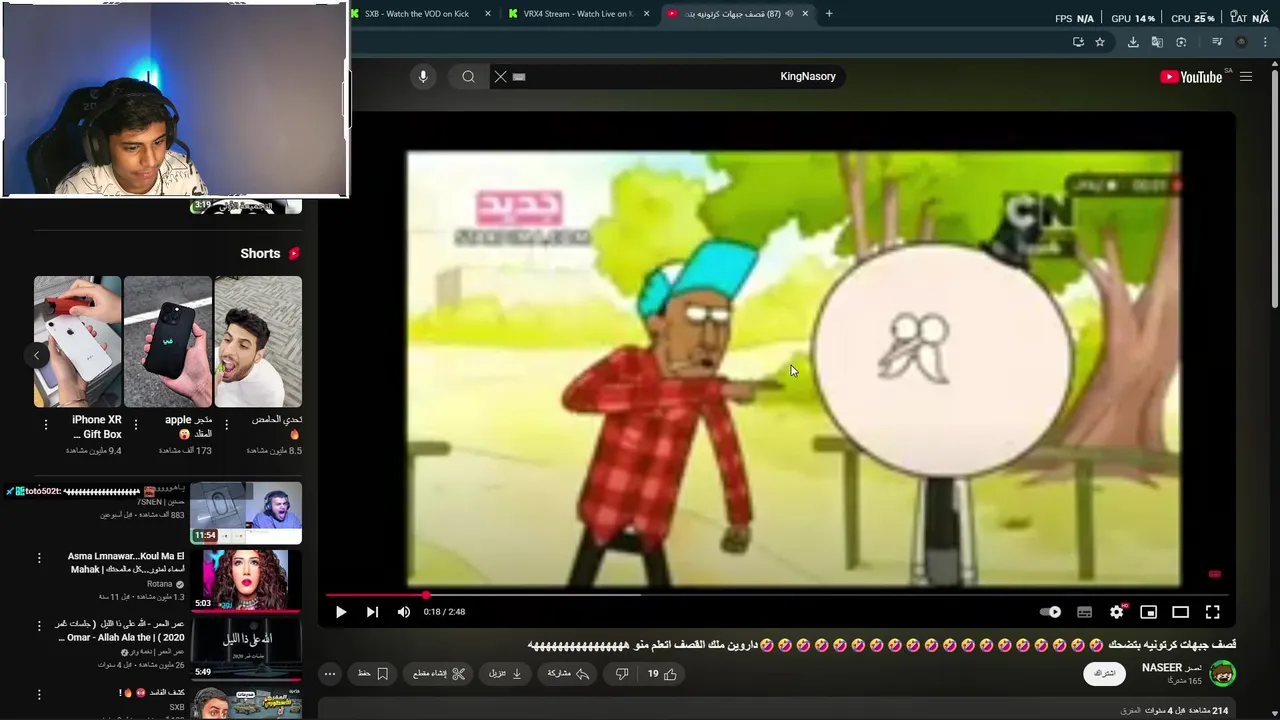Show previous Shorts with left arrow
This screenshot has width=1280, height=720.
[x=36, y=355]
